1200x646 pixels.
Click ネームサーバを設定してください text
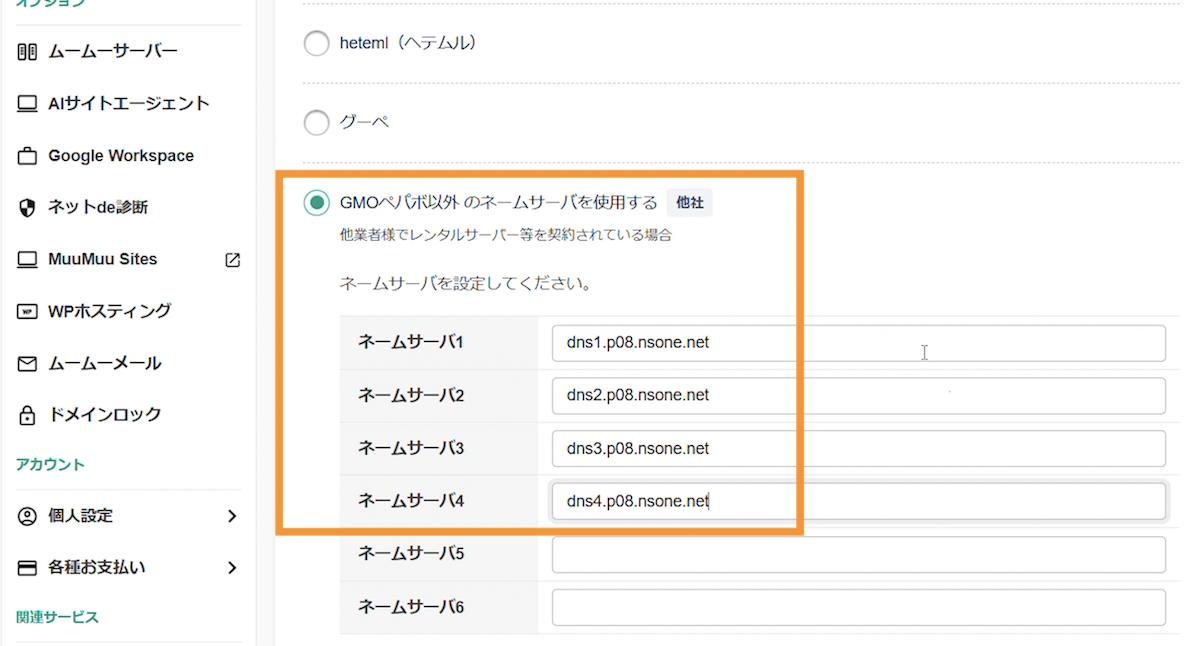click(x=465, y=284)
